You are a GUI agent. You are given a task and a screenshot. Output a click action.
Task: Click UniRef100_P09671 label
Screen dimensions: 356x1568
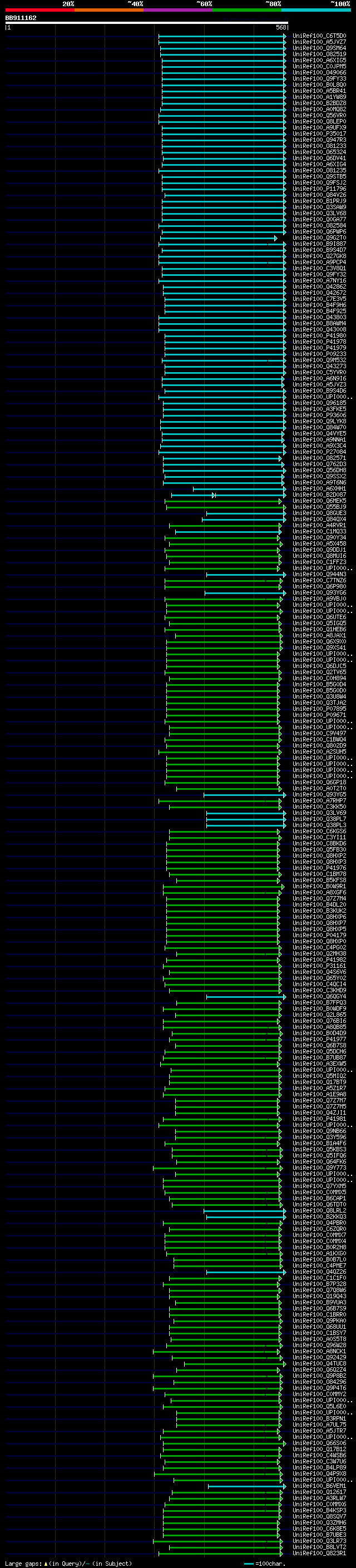[319, 715]
